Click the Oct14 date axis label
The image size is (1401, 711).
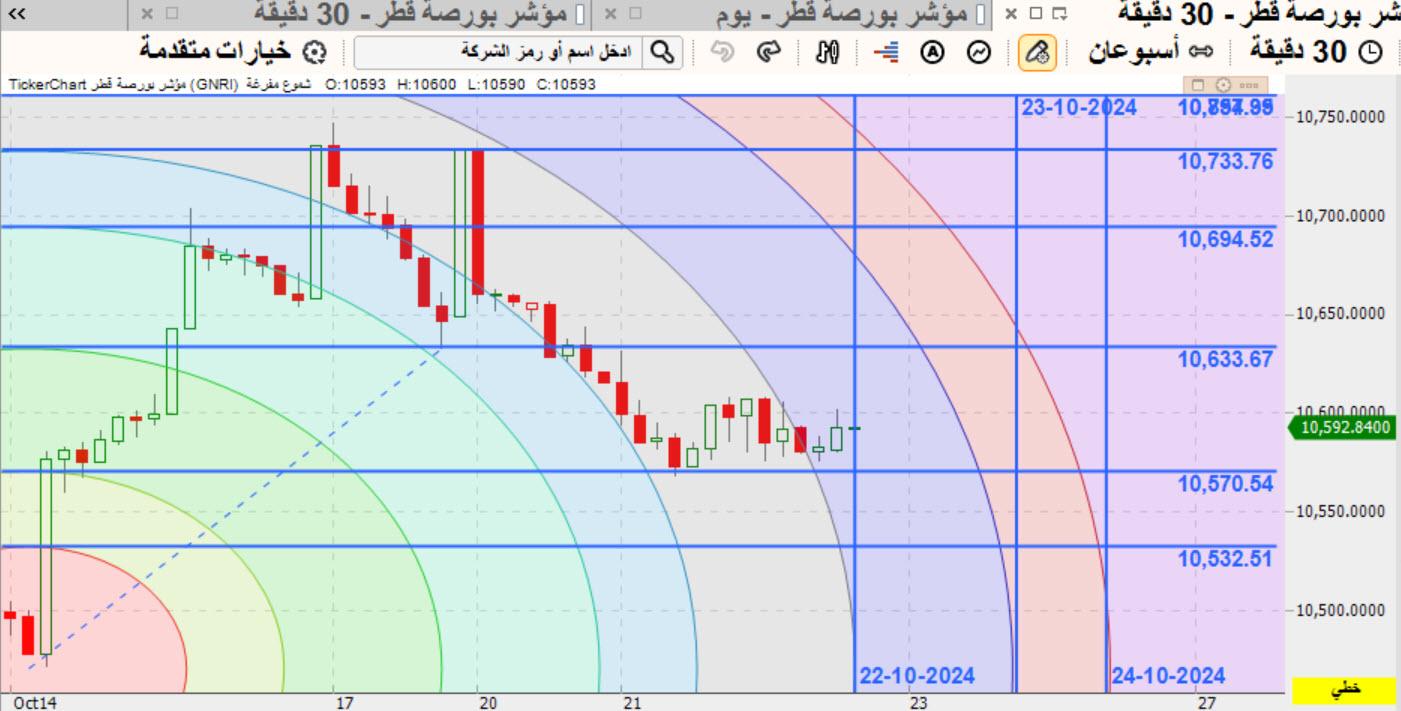tap(35, 703)
